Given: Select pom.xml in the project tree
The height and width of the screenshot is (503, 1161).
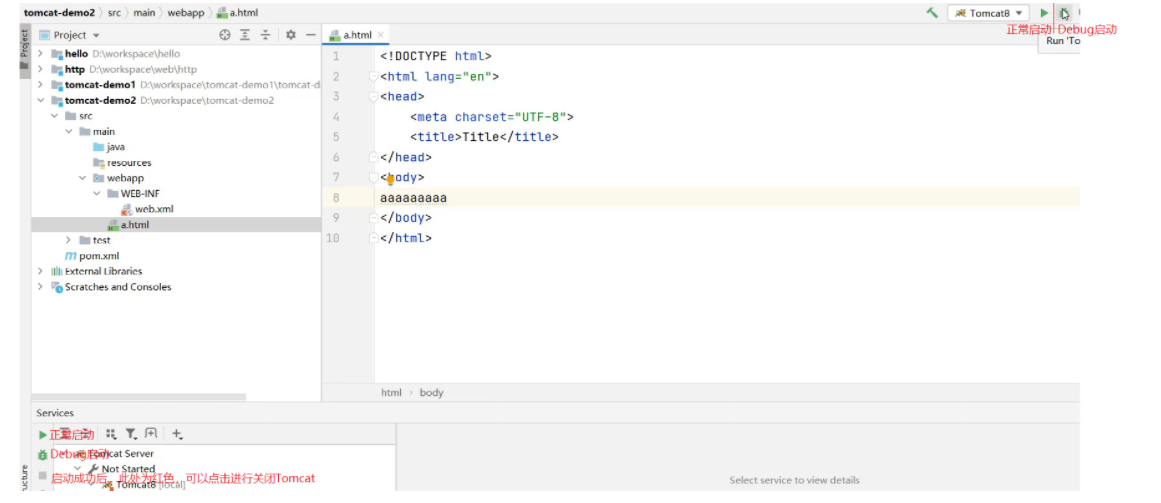Looking at the screenshot, I should click(92, 256).
